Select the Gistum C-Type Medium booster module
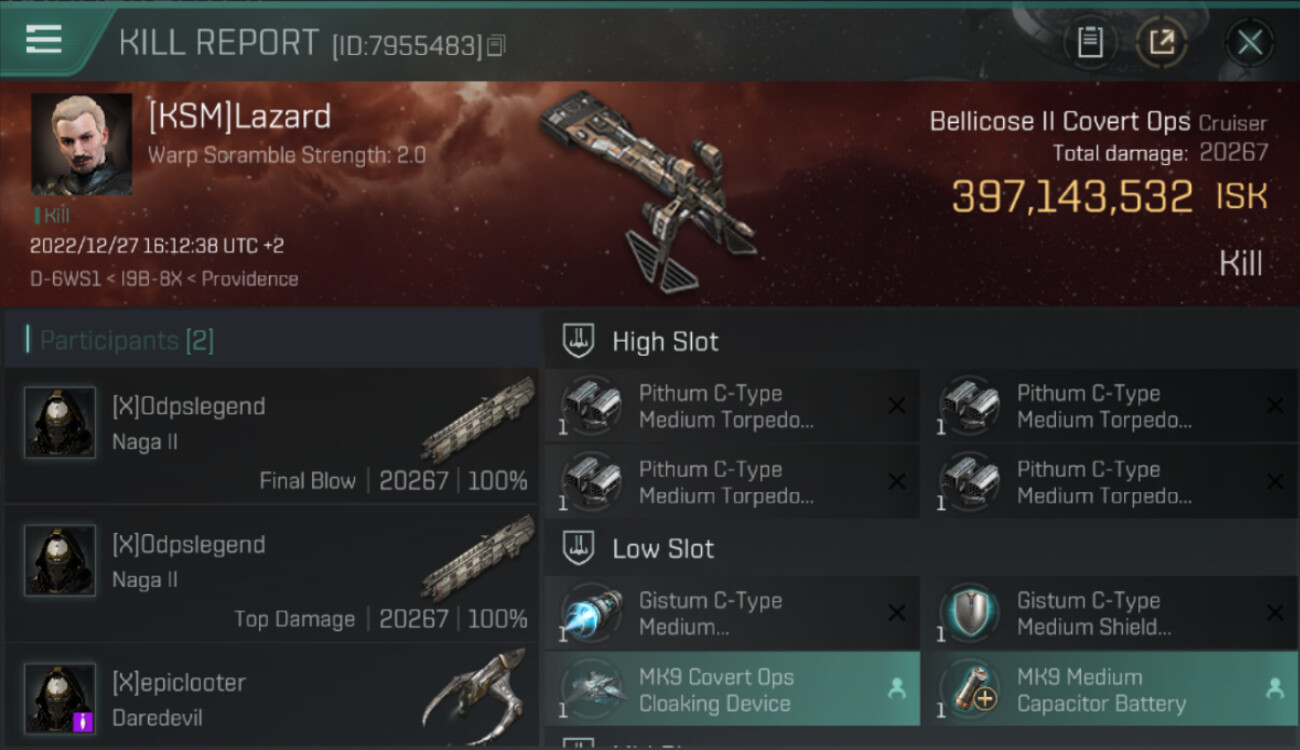This screenshot has width=1300, height=750. [732, 613]
